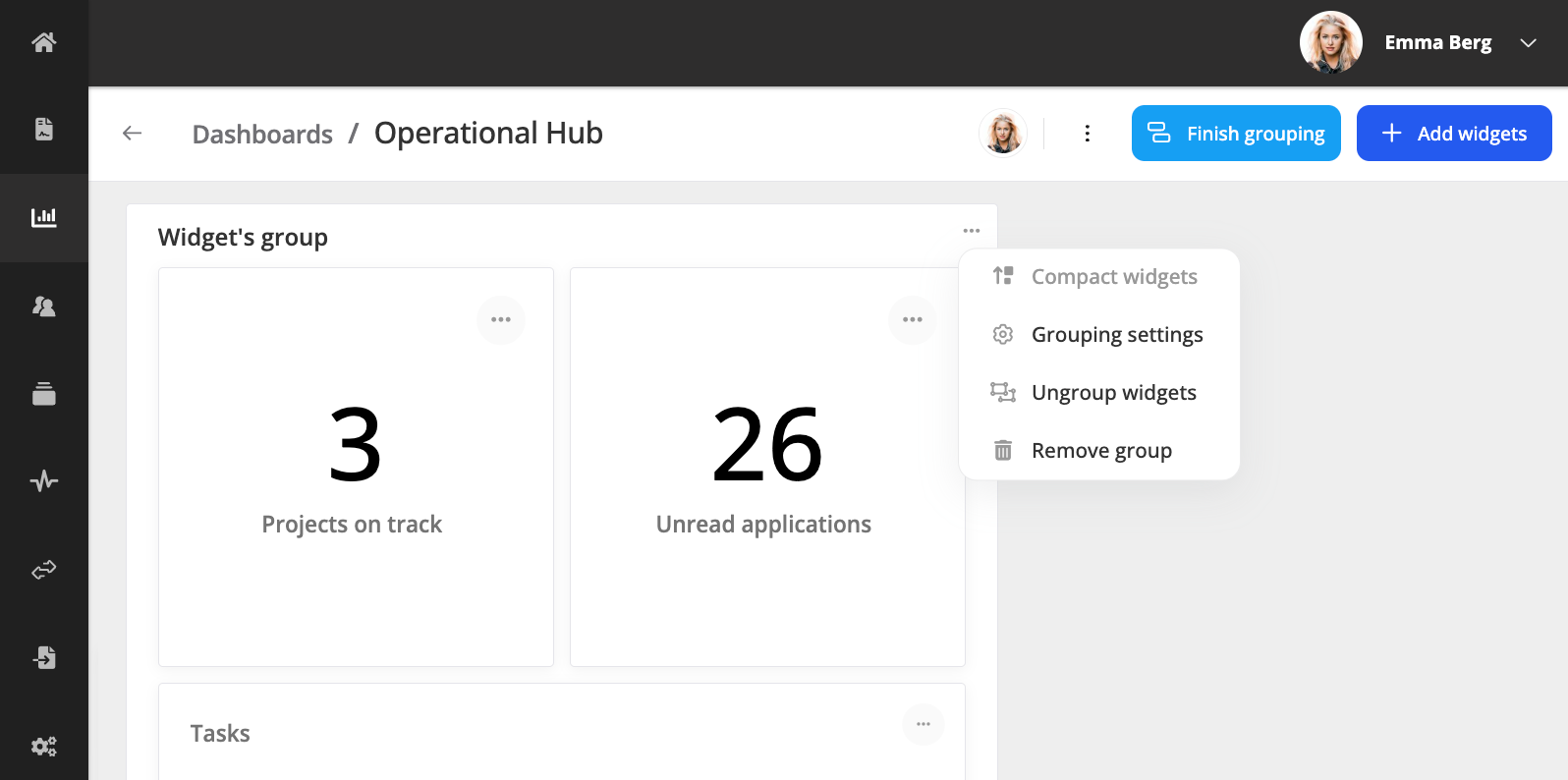Open the contacts people icon in sidebar
The height and width of the screenshot is (780, 1568).
click(x=43, y=306)
